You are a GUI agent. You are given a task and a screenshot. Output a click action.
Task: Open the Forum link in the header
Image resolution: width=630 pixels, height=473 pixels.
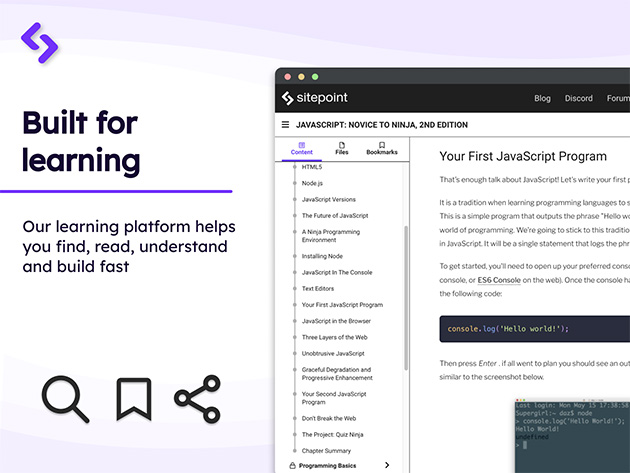618,98
